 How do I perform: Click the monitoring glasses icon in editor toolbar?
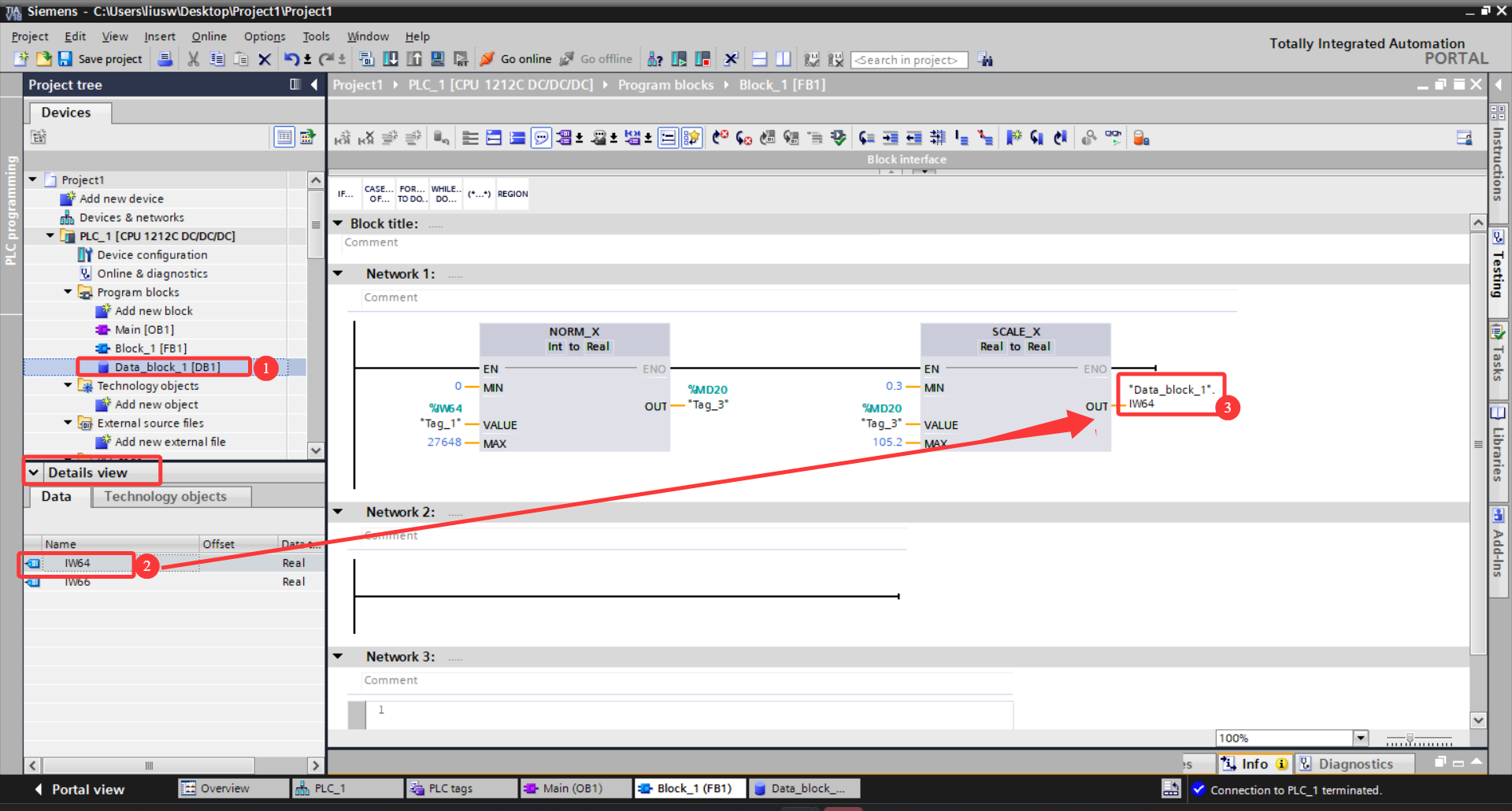coord(1114,138)
